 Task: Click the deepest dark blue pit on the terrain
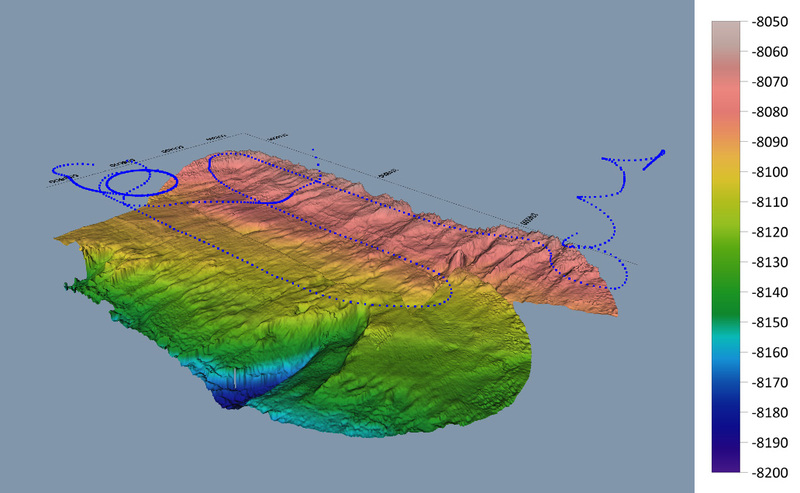(231, 399)
